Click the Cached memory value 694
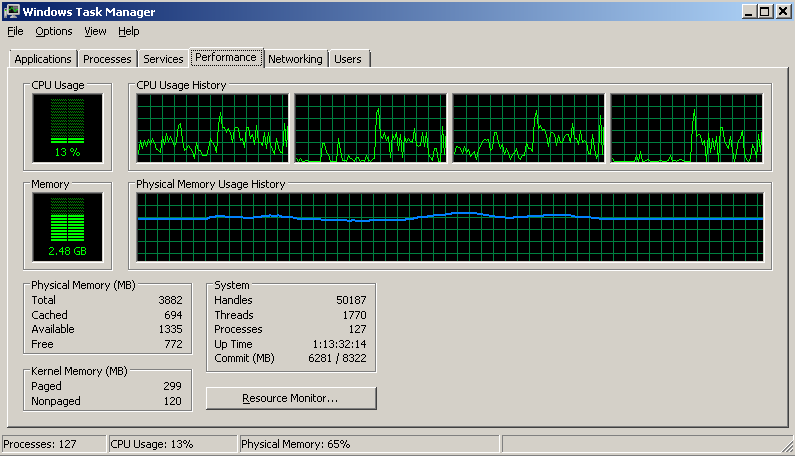This screenshot has height=456, width=795. [173, 315]
